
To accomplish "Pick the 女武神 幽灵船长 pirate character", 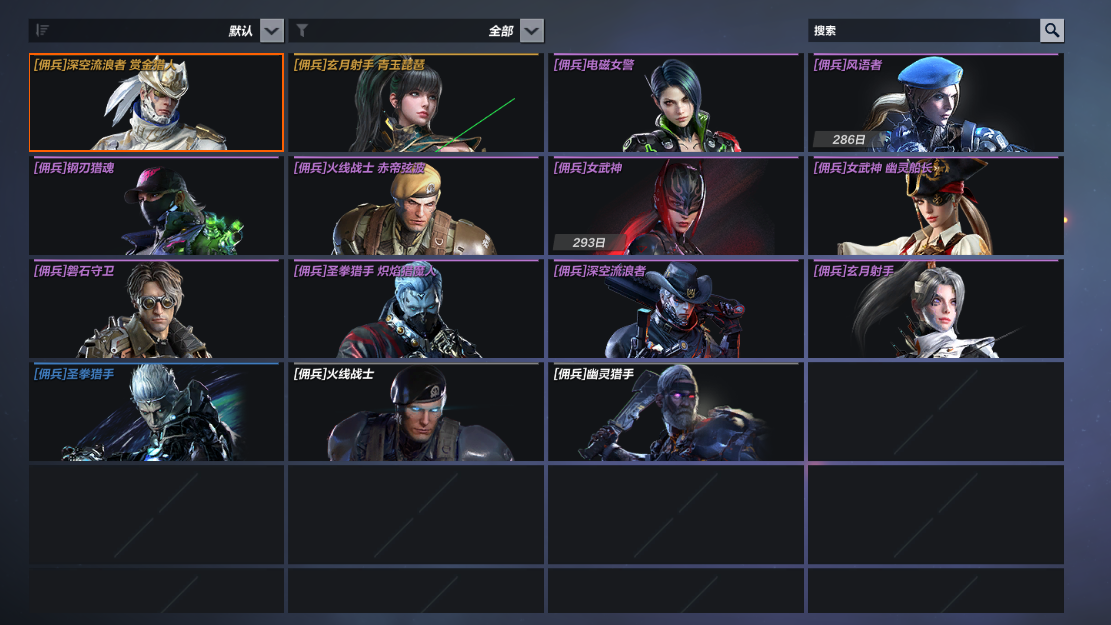I will [x=936, y=205].
